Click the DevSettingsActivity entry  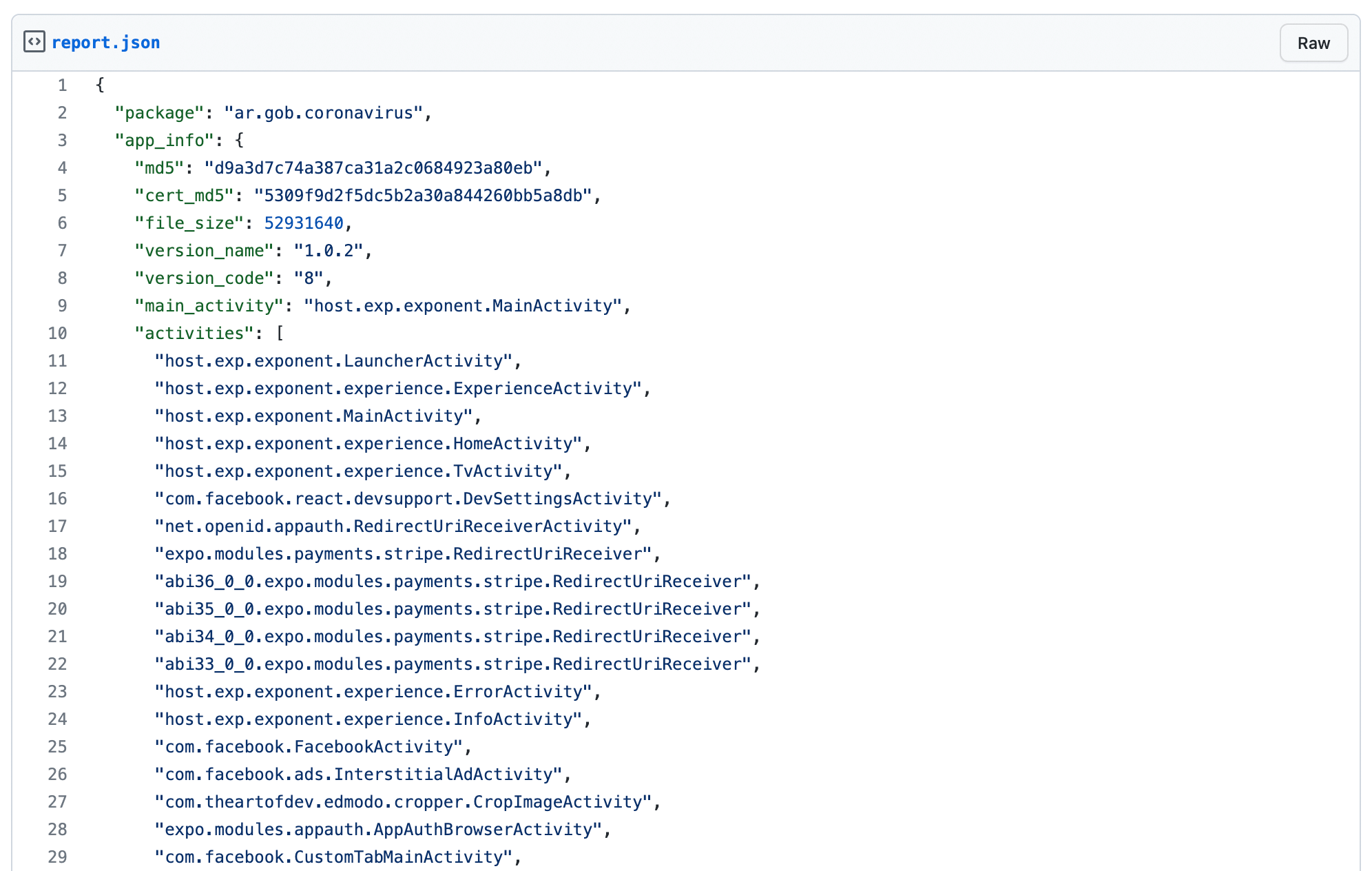[408, 499]
